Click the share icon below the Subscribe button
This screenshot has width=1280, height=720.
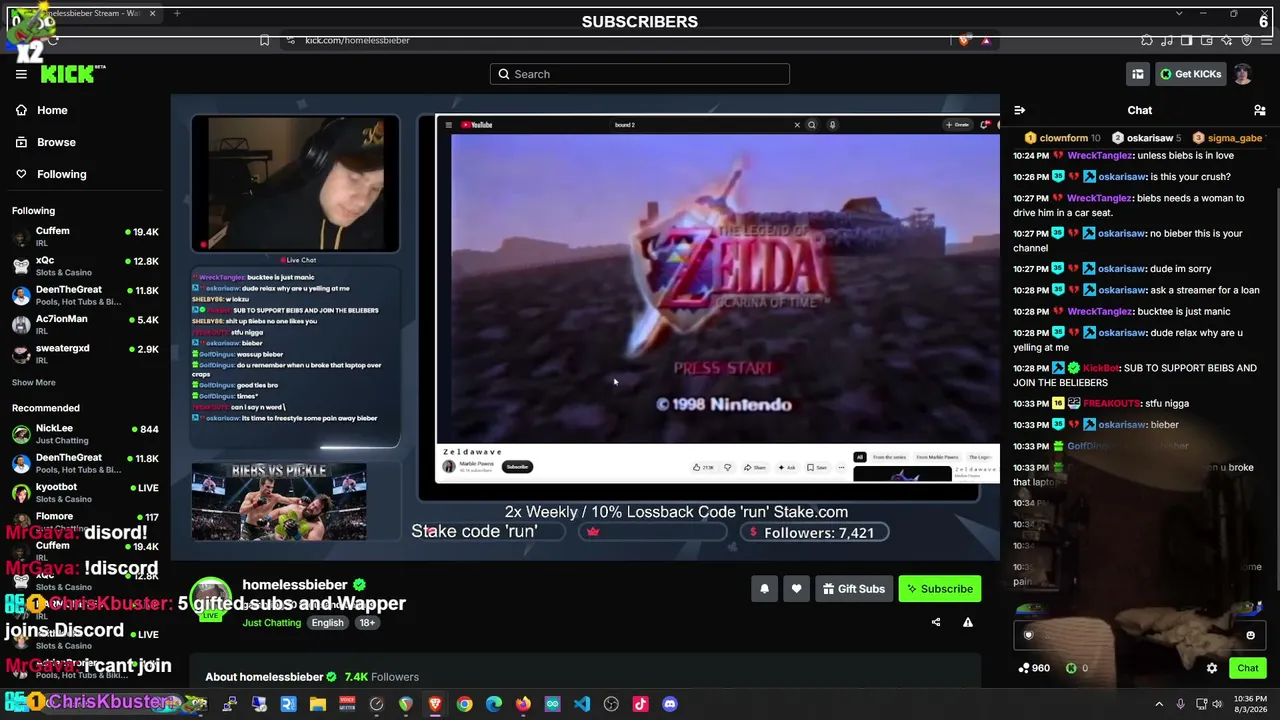pyautogui.click(x=936, y=622)
